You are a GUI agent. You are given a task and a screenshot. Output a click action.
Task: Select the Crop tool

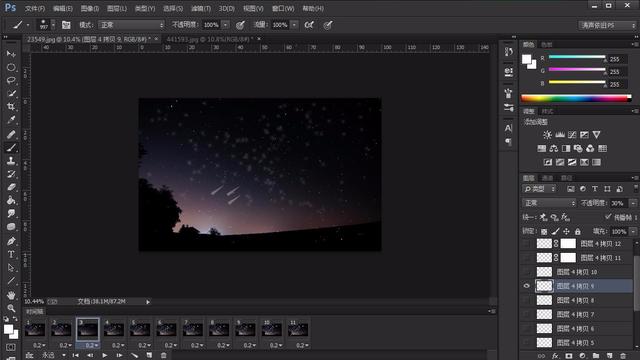click(x=11, y=107)
